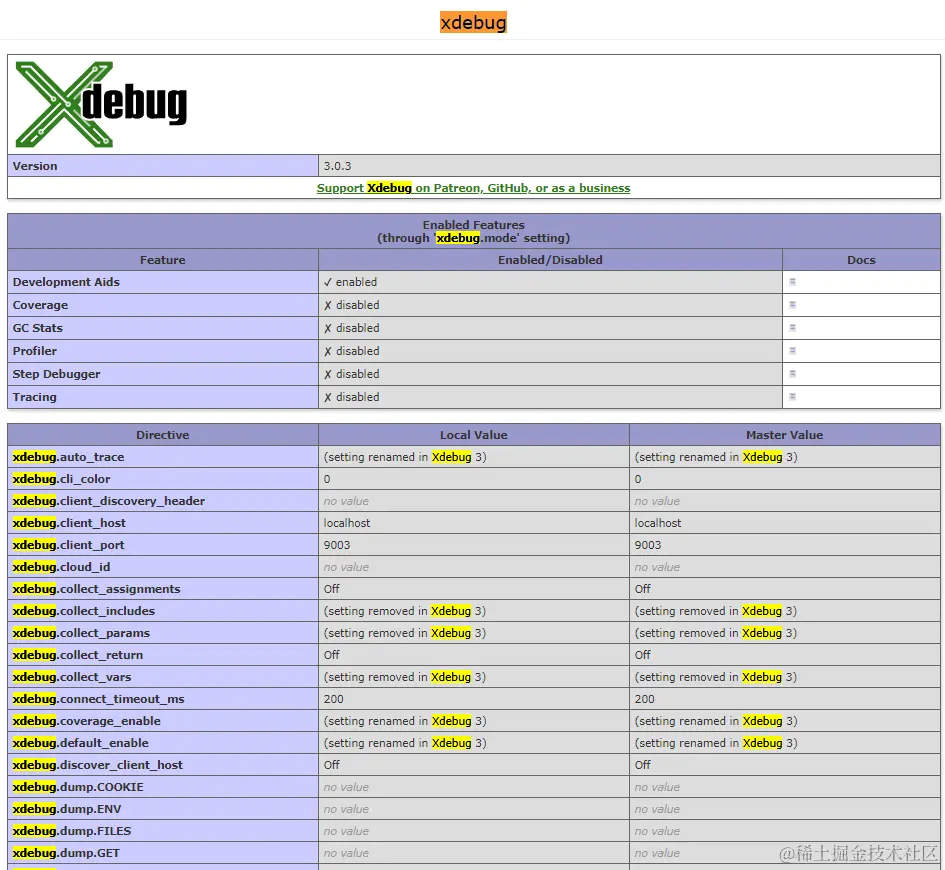
Task: Click the Enabled Features table header
Action: (x=473, y=231)
